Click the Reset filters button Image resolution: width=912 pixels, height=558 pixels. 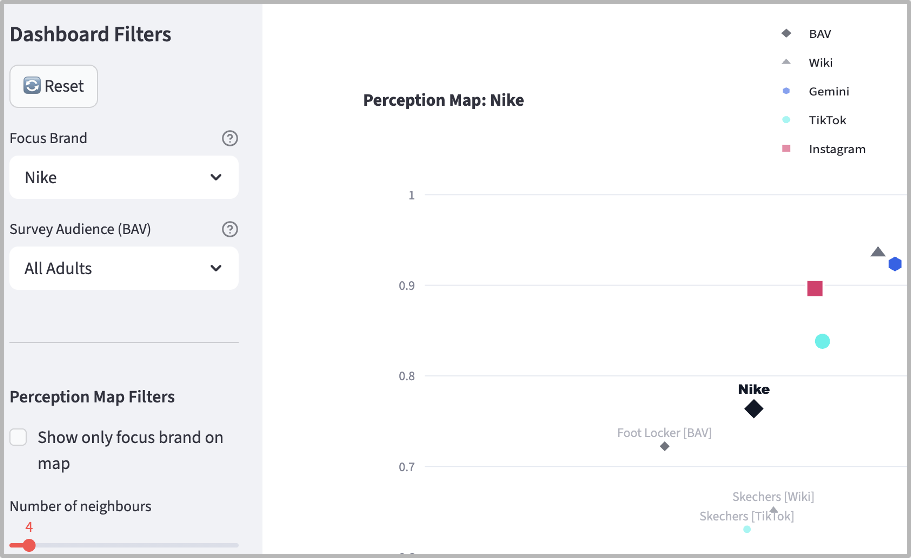click(53, 86)
